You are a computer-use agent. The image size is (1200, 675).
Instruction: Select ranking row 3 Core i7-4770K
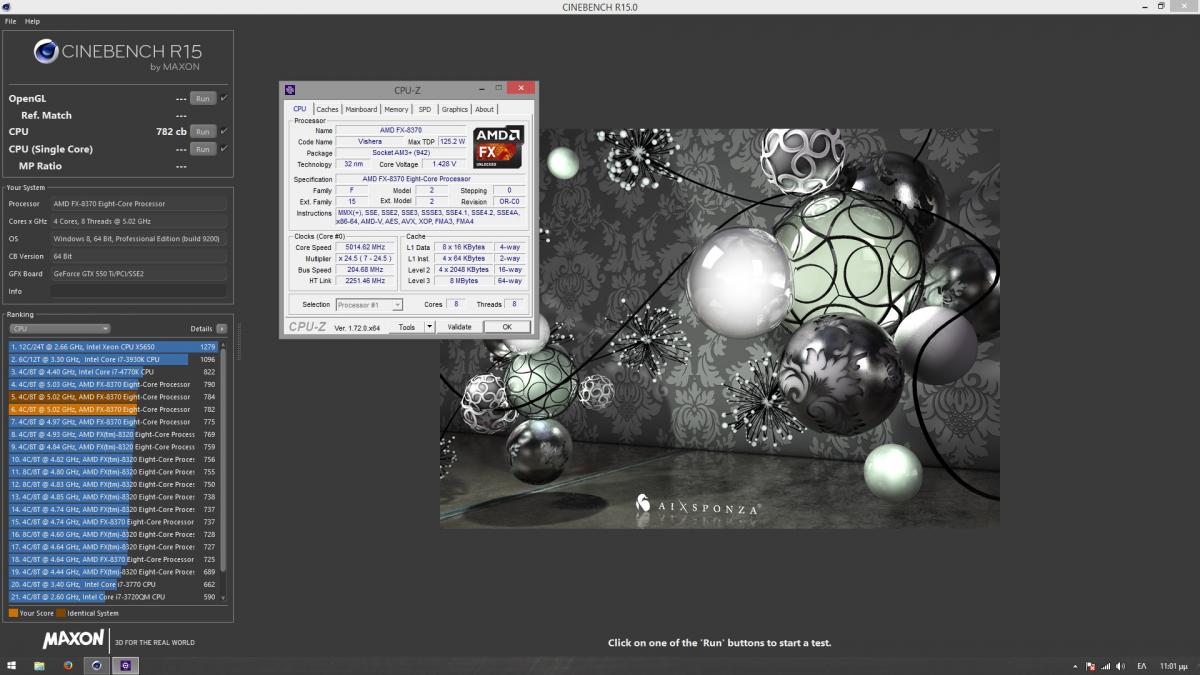coord(113,372)
